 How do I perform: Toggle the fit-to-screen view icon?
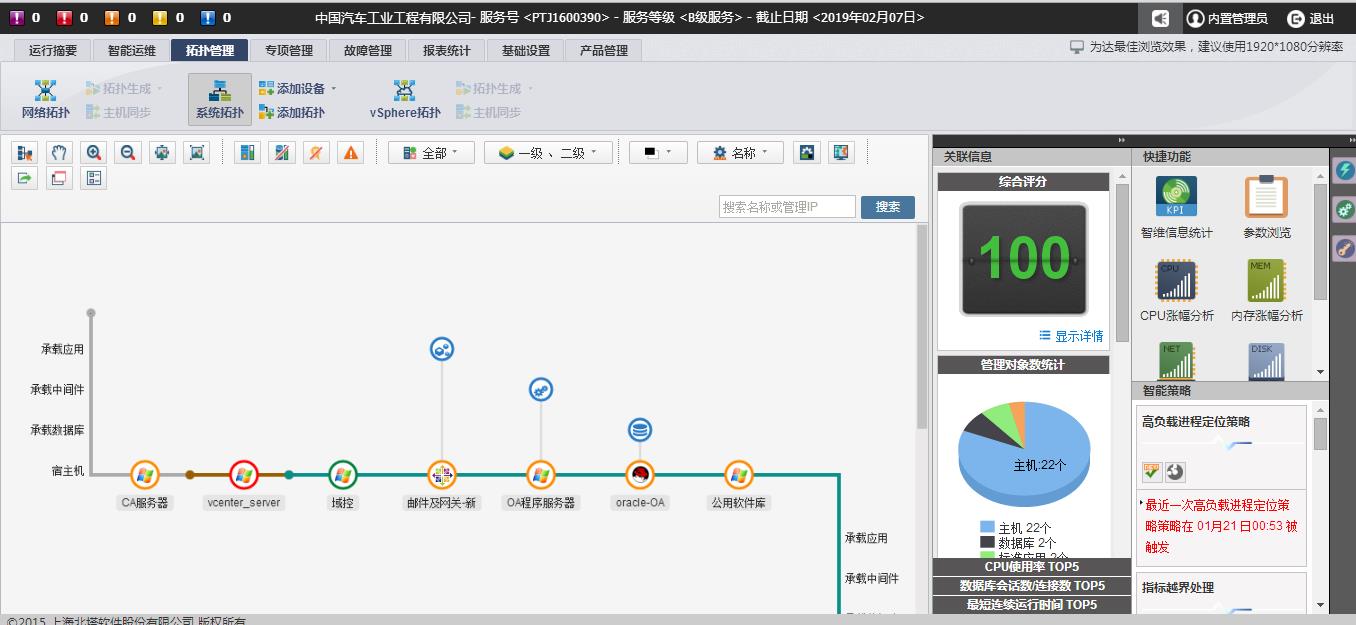197,152
